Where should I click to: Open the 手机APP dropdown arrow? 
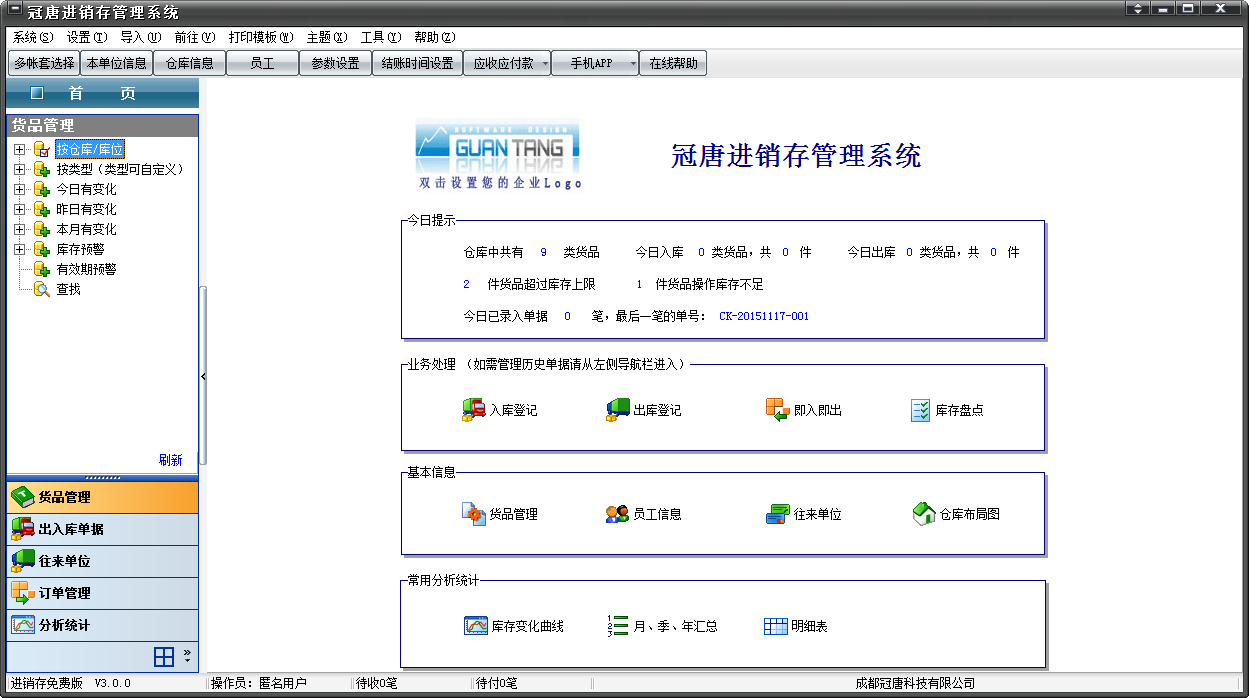[x=633, y=64]
